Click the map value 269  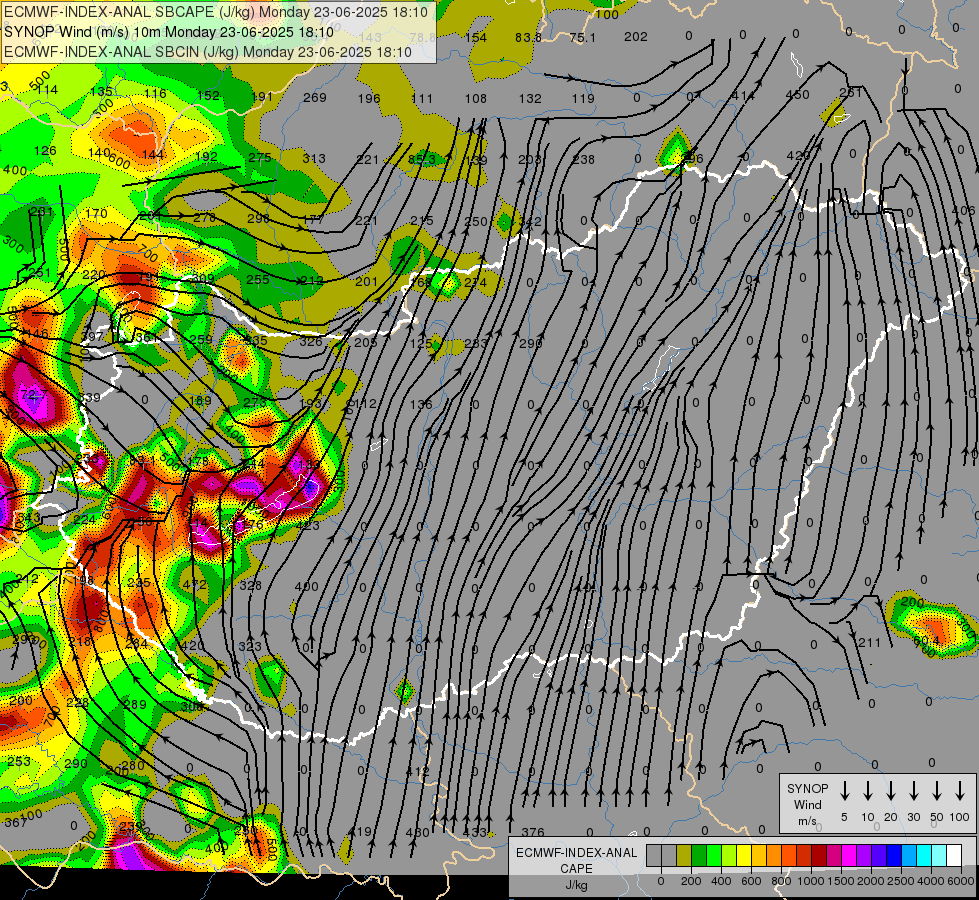point(315,97)
